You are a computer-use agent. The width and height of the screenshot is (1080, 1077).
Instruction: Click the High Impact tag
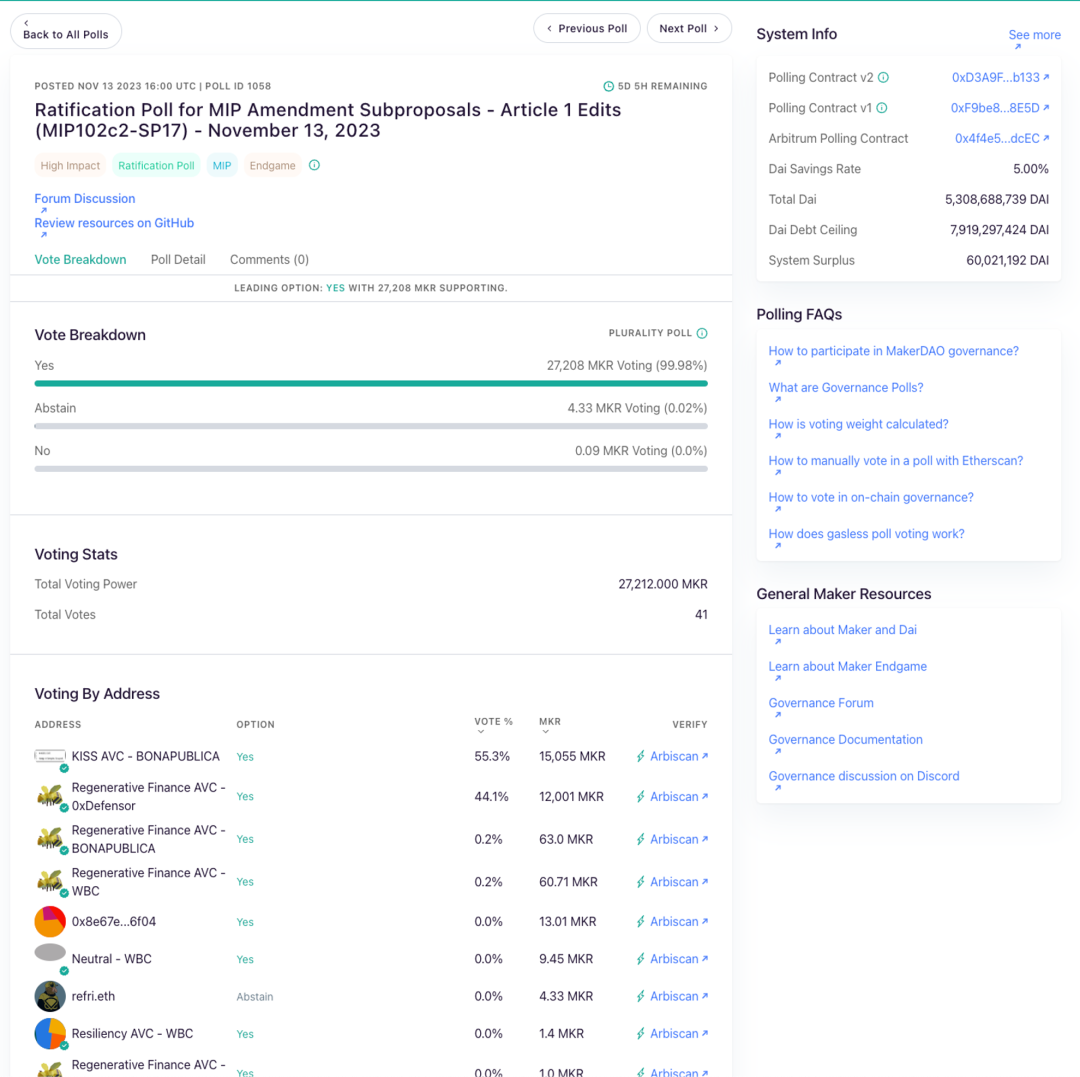(70, 165)
